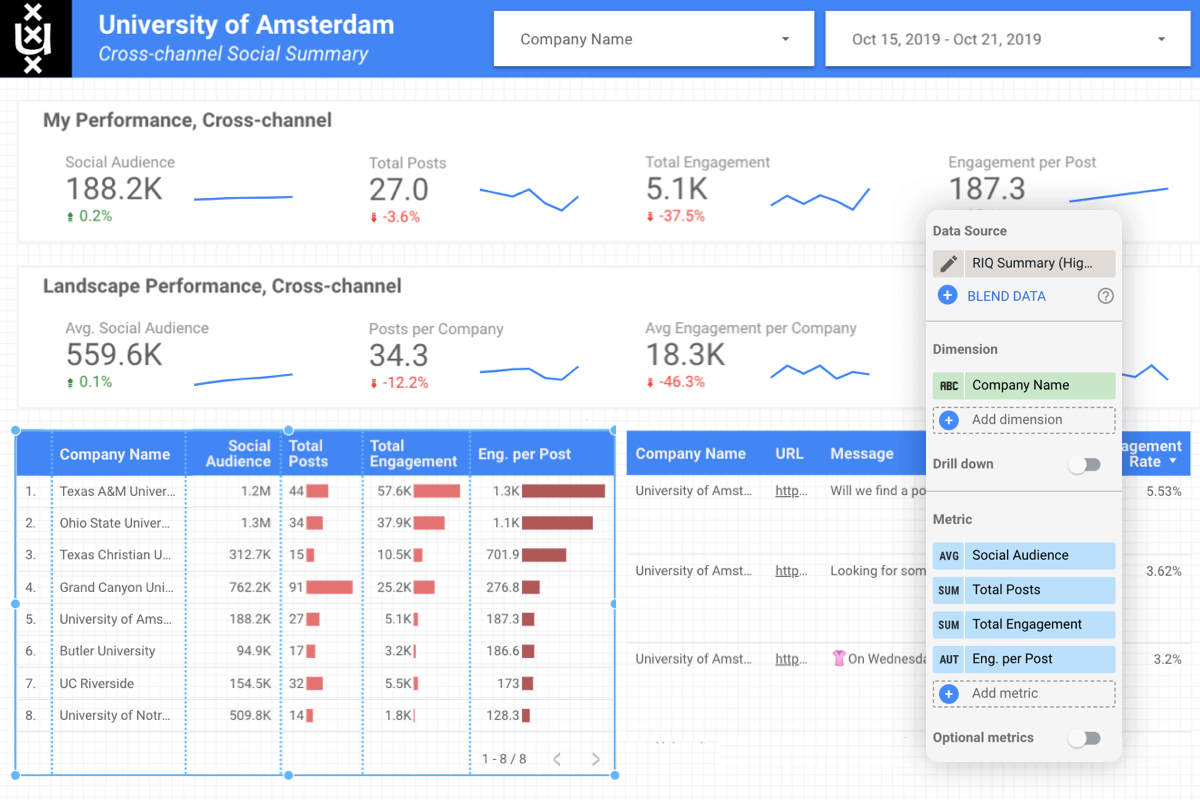Click the SUM aggregation icon on Total Posts
Image resolution: width=1200 pixels, height=800 pixels.
949,590
